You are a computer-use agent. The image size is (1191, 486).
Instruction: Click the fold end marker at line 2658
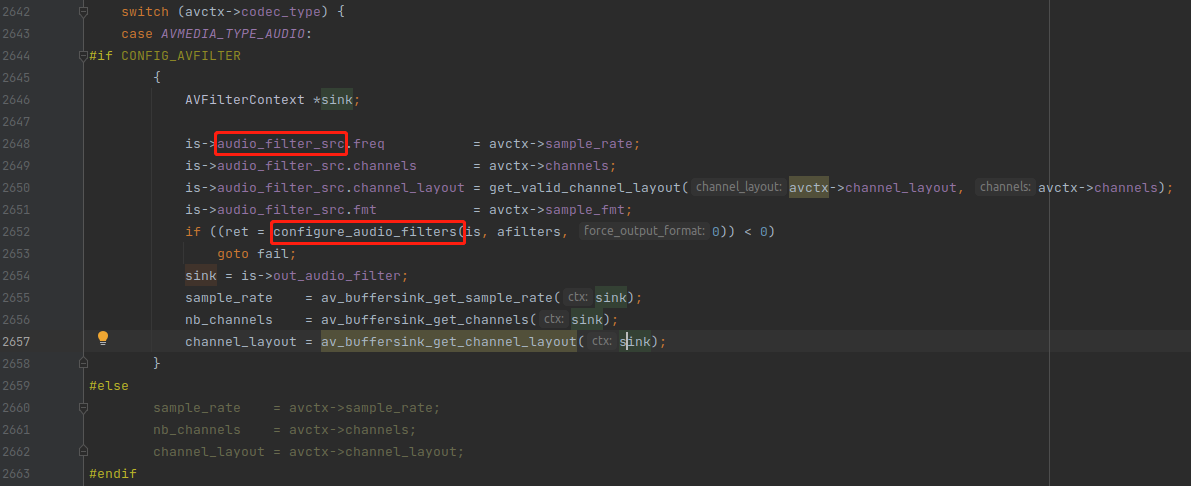click(83, 364)
